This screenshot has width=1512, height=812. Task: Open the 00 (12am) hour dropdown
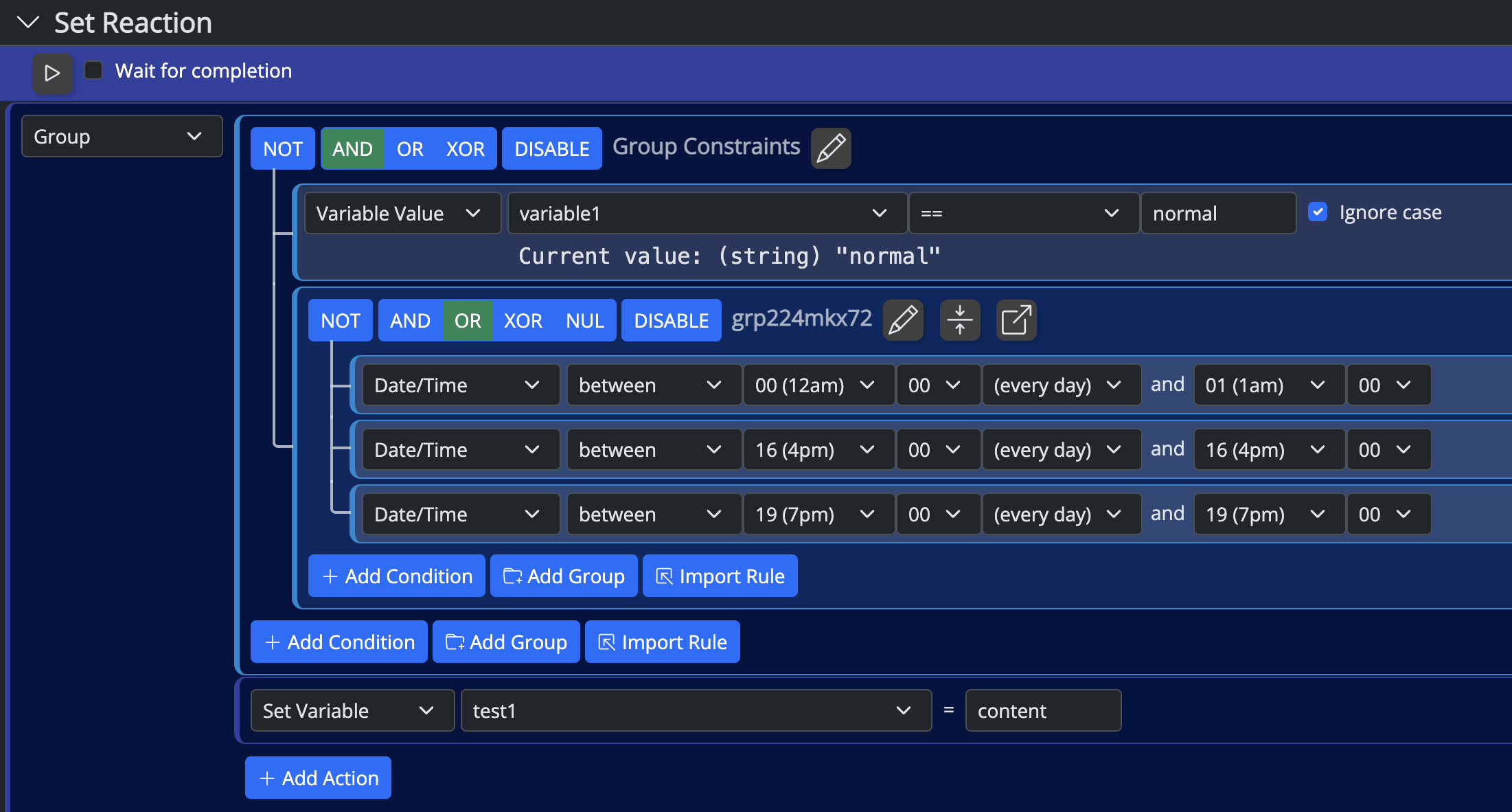818,385
